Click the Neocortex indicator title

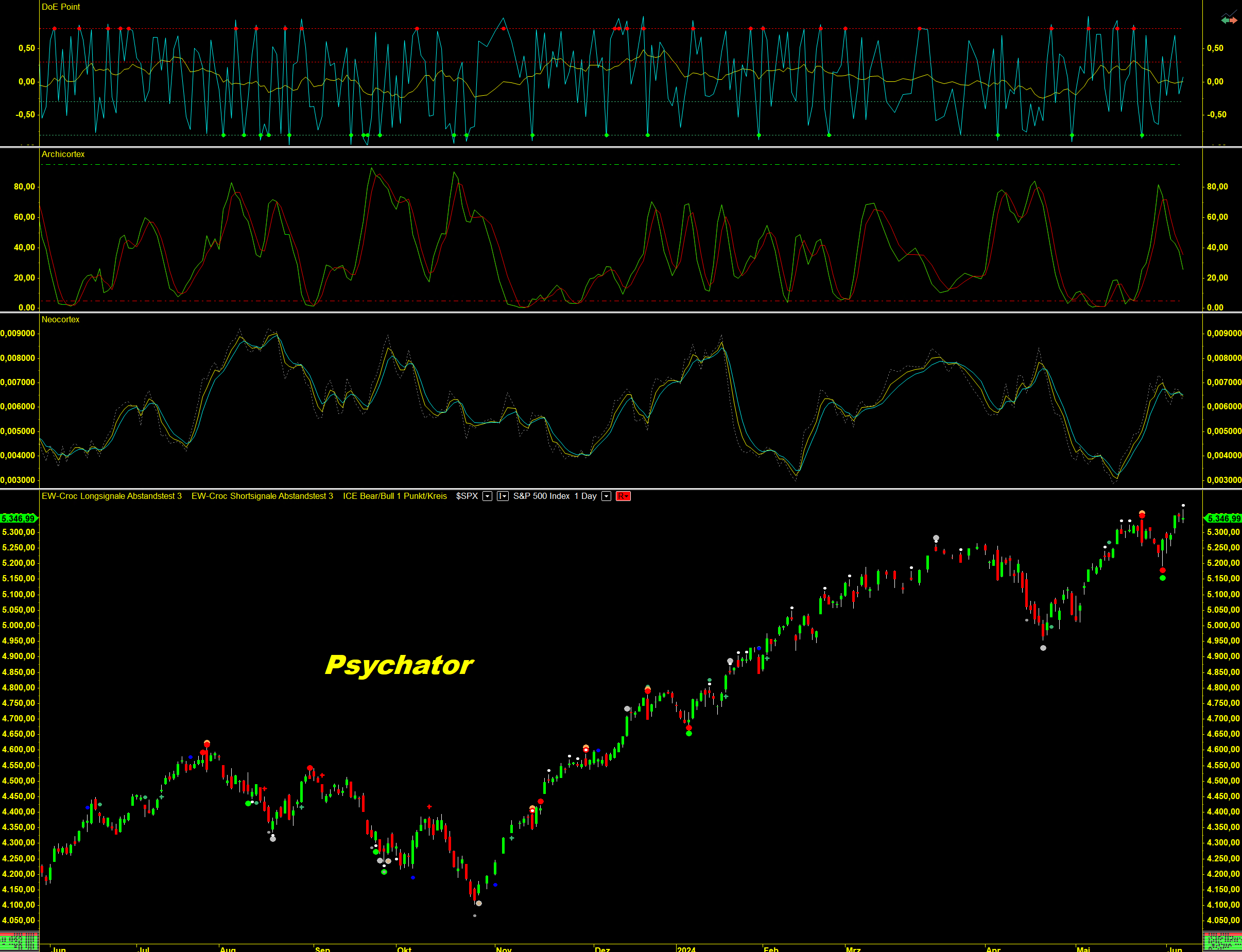tap(61, 320)
